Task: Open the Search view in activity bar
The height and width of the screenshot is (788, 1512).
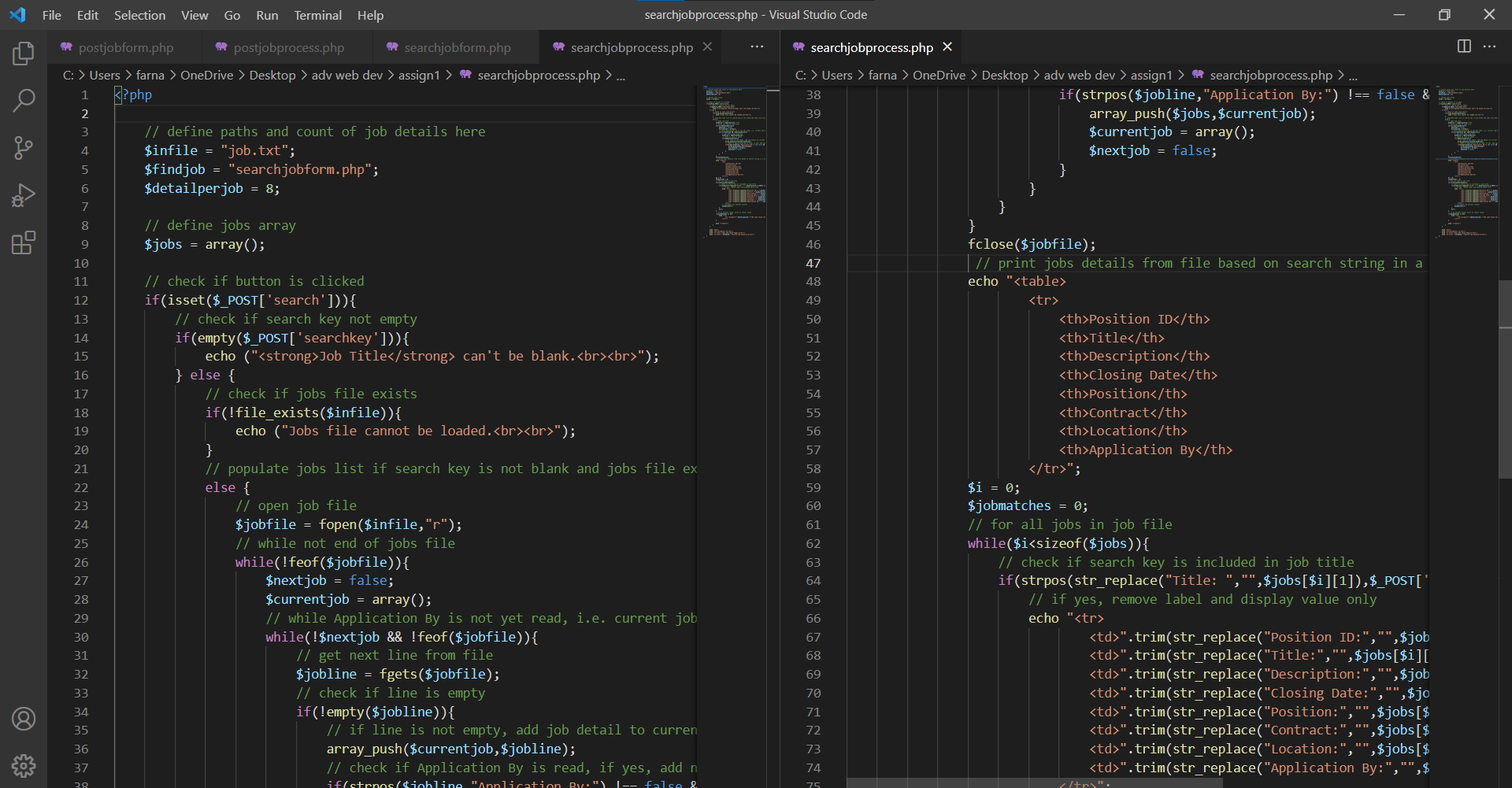Action: 24,101
